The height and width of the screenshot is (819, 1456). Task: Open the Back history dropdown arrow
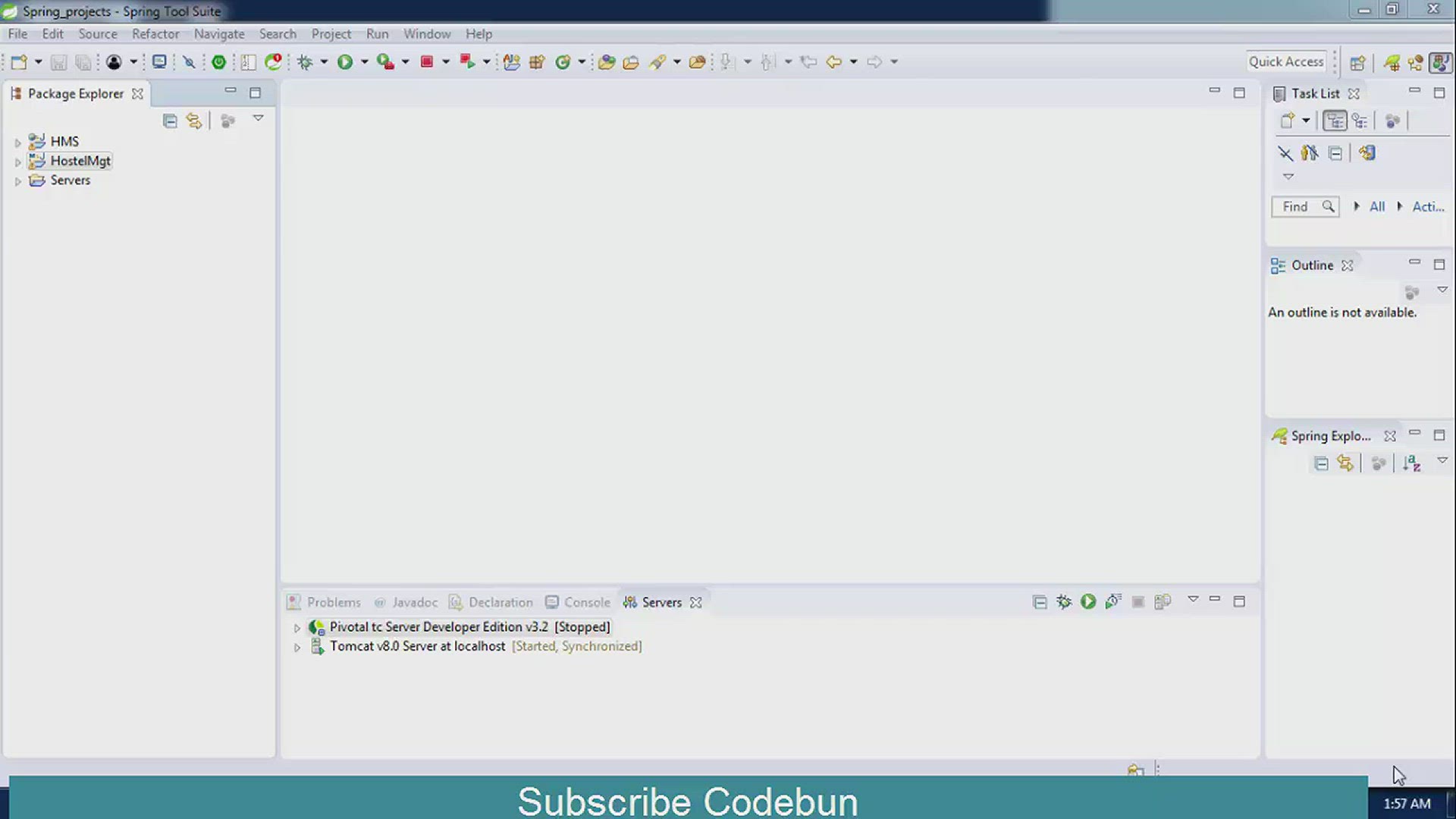click(853, 62)
